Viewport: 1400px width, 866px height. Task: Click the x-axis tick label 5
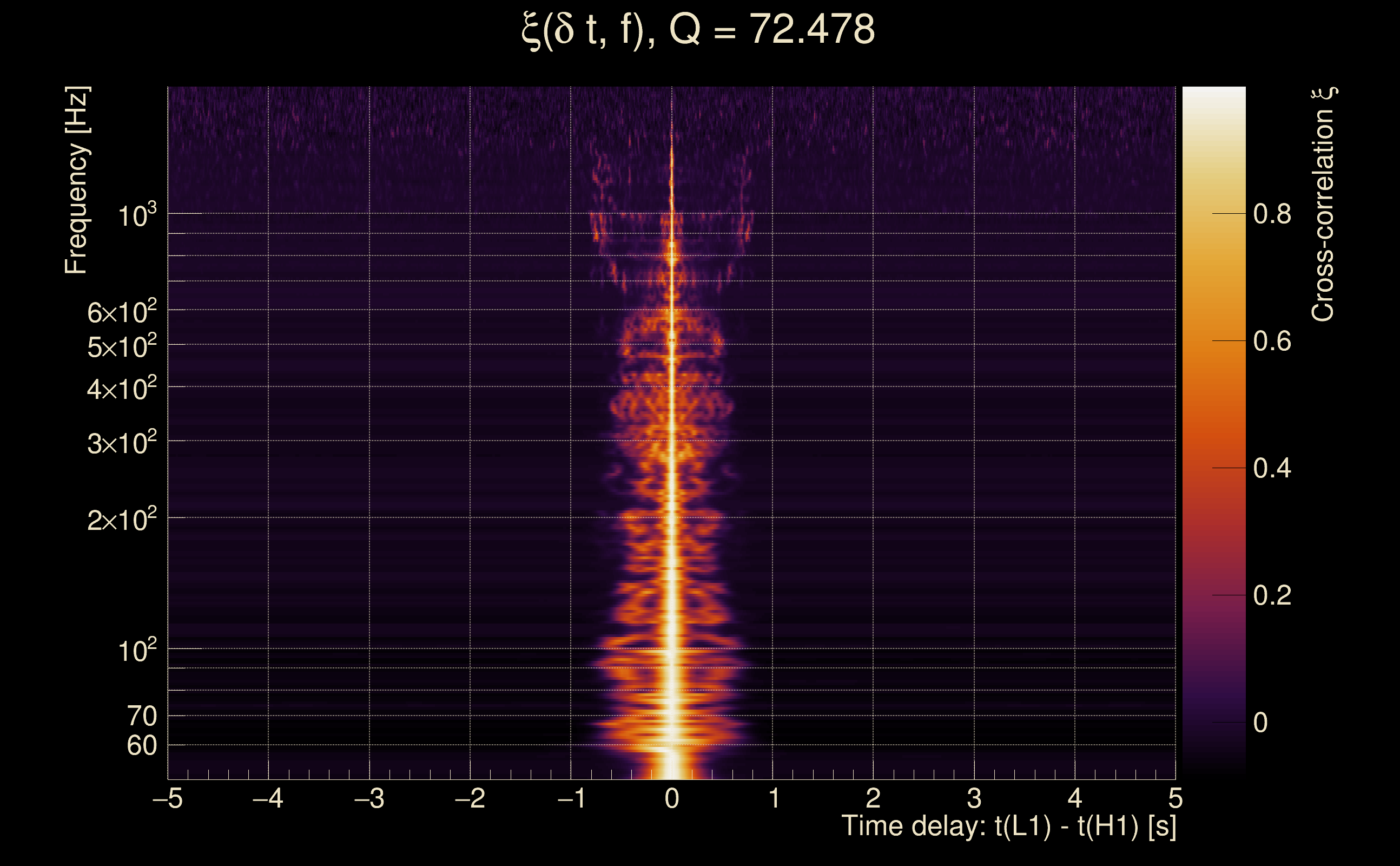click(1176, 798)
